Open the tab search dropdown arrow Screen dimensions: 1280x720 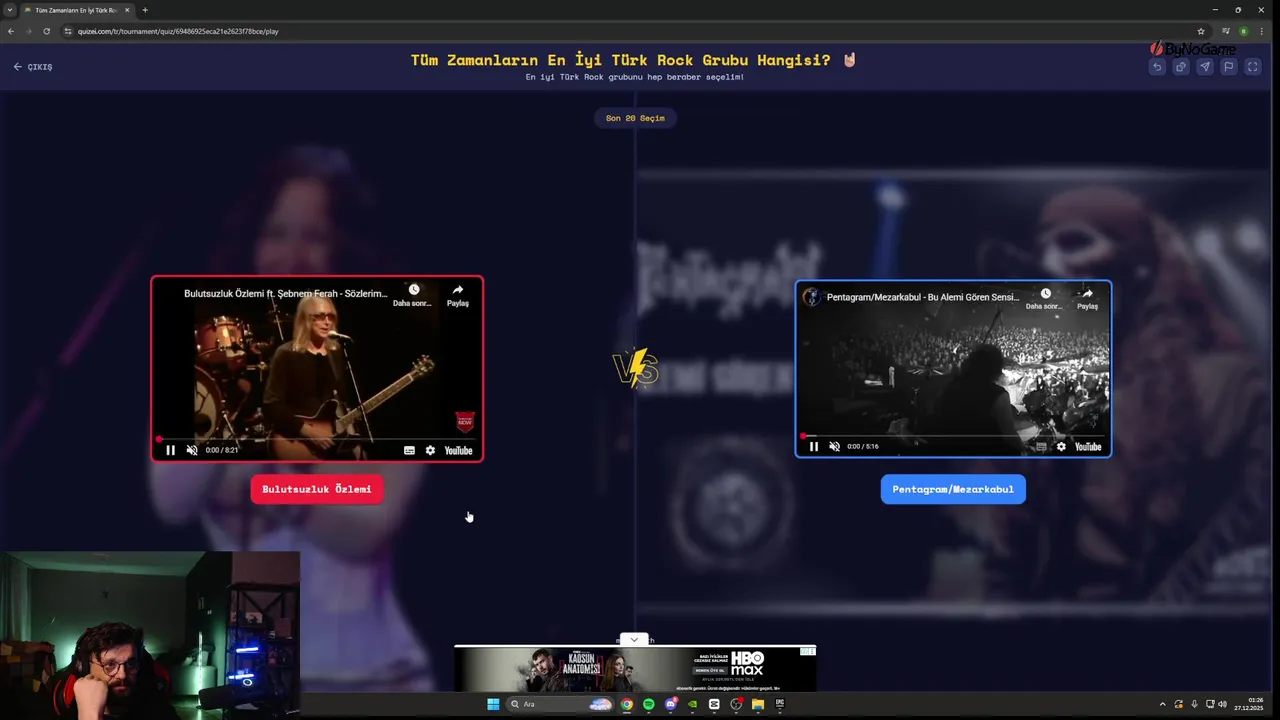(9, 10)
